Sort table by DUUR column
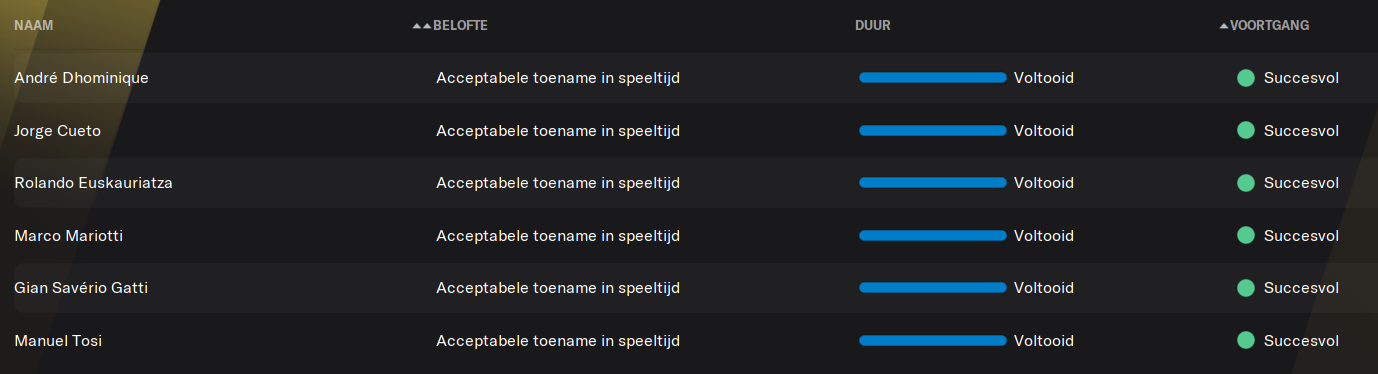 (x=873, y=26)
